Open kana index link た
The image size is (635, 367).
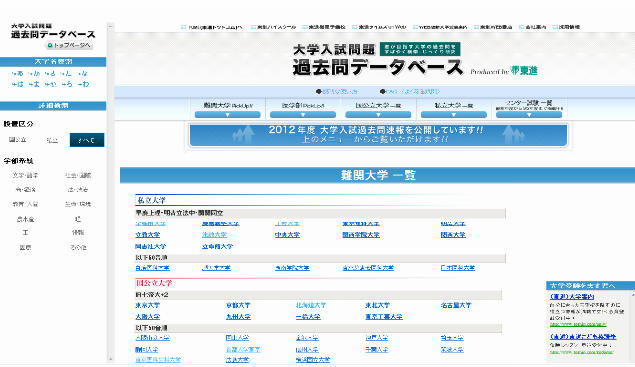click(x=66, y=74)
